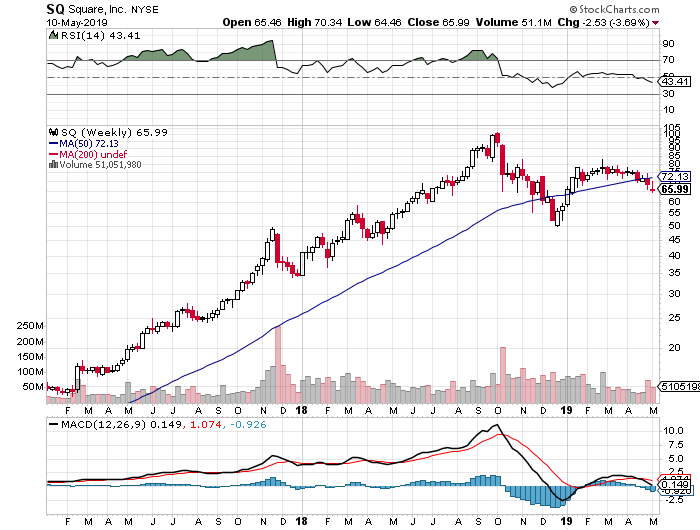Click the 250M volume scale label

coord(30,326)
